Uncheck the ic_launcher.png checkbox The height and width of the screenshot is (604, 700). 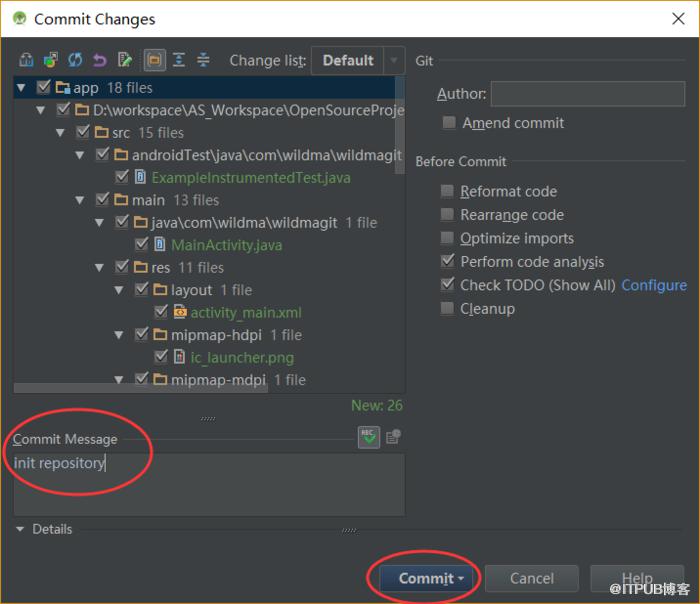click(161, 356)
